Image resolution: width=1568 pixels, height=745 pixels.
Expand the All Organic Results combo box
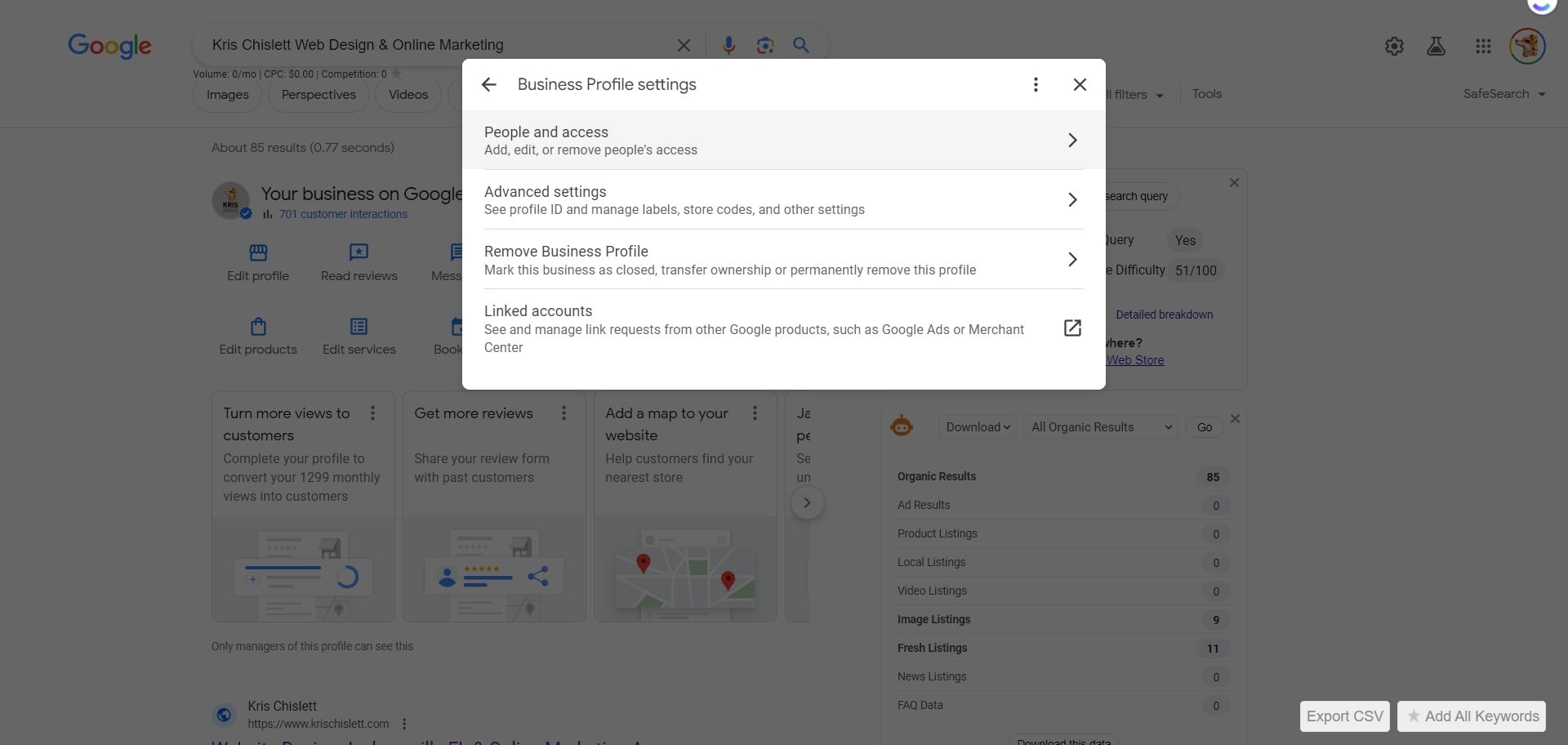coord(1100,427)
